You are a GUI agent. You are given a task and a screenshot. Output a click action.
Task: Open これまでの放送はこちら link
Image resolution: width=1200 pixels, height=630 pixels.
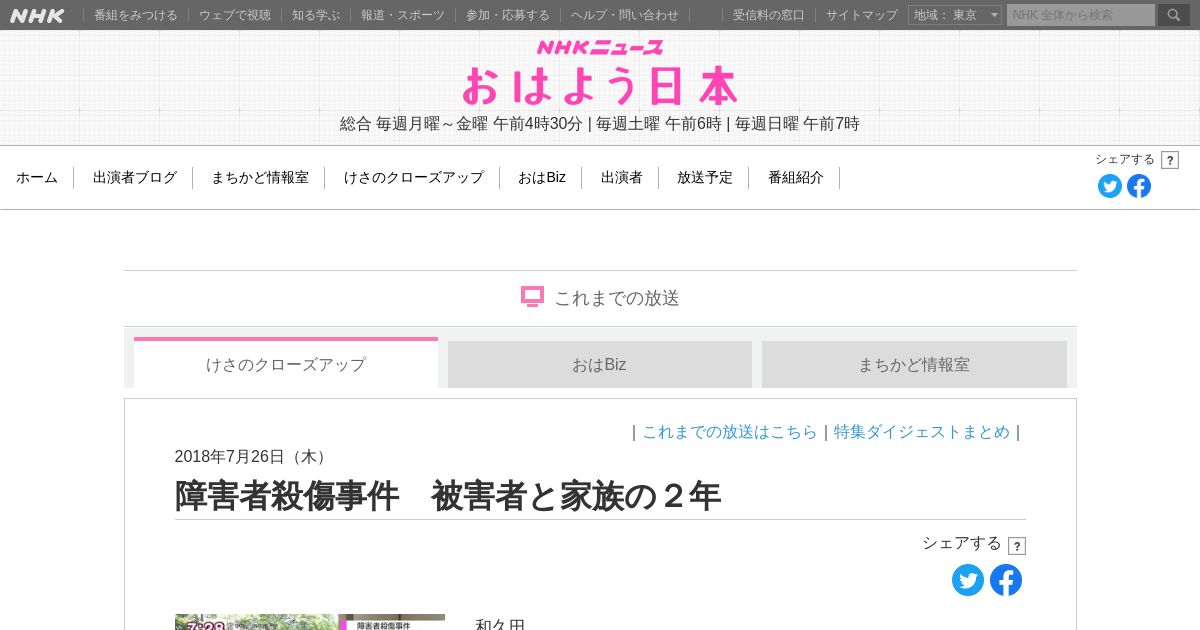tap(730, 432)
